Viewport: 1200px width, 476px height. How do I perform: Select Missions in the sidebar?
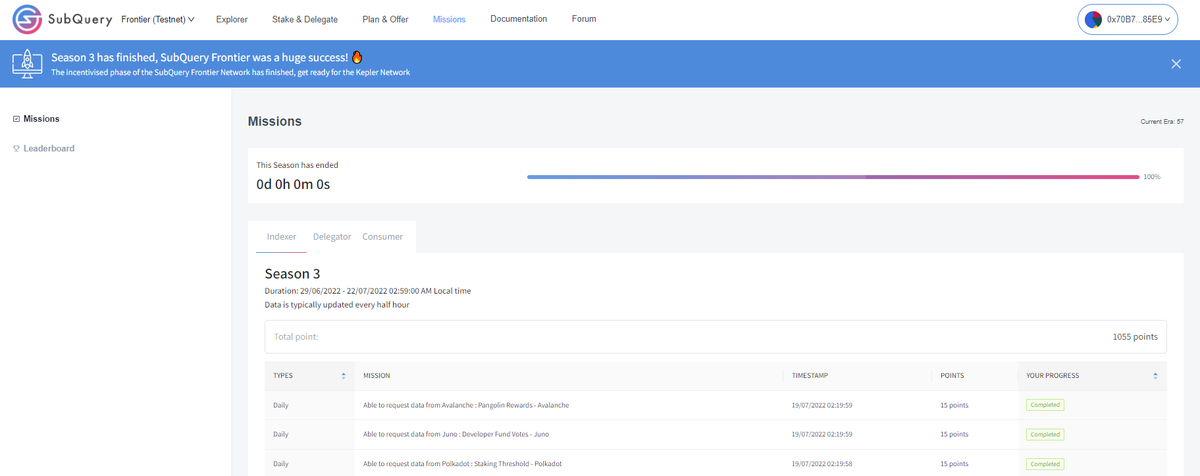pos(41,118)
